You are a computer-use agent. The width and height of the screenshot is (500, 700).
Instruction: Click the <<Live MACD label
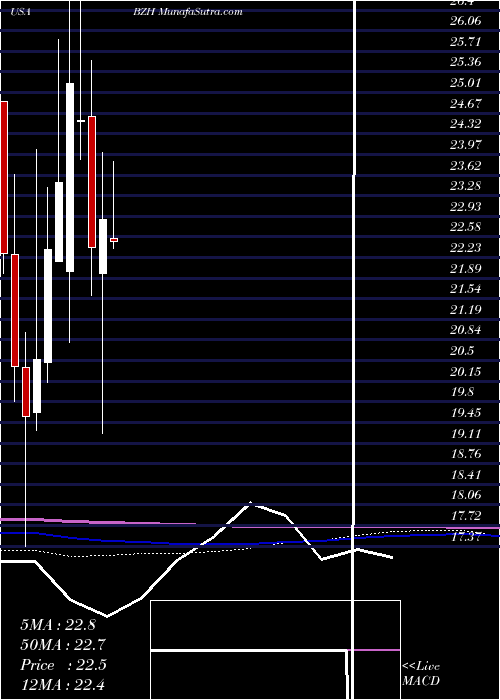coord(421,674)
